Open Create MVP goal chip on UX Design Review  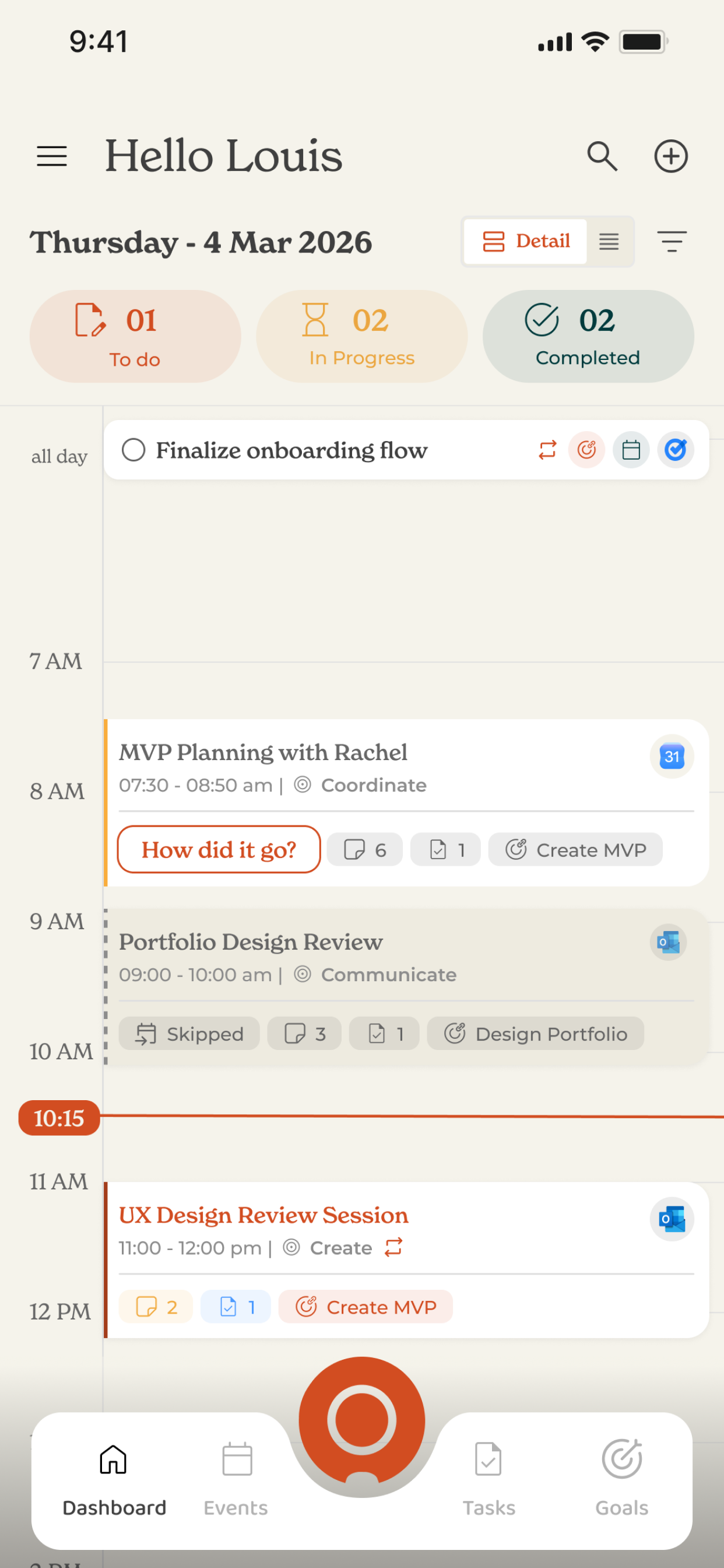click(365, 1306)
